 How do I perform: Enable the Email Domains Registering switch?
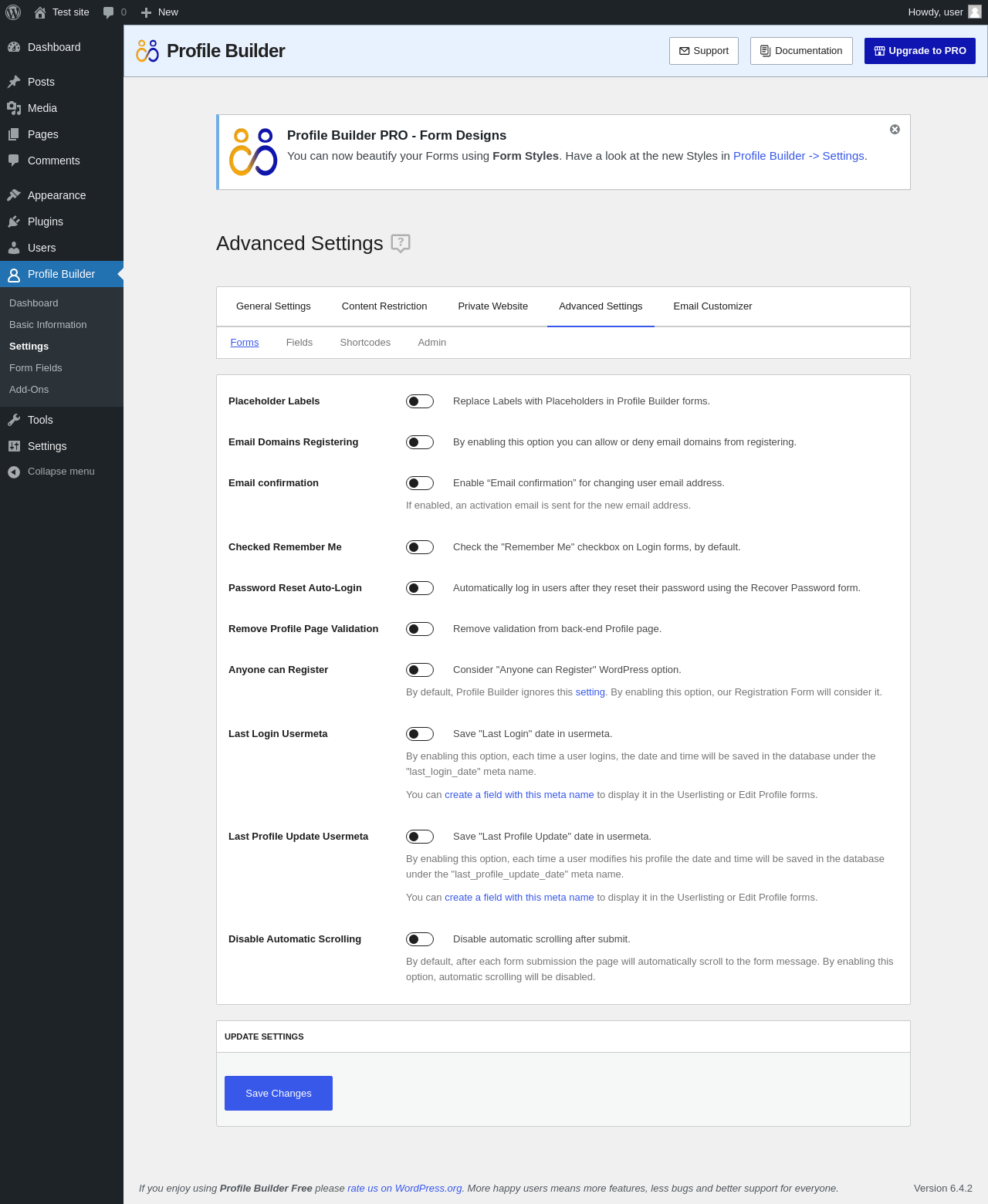pyautogui.click(x=420, y=442)
